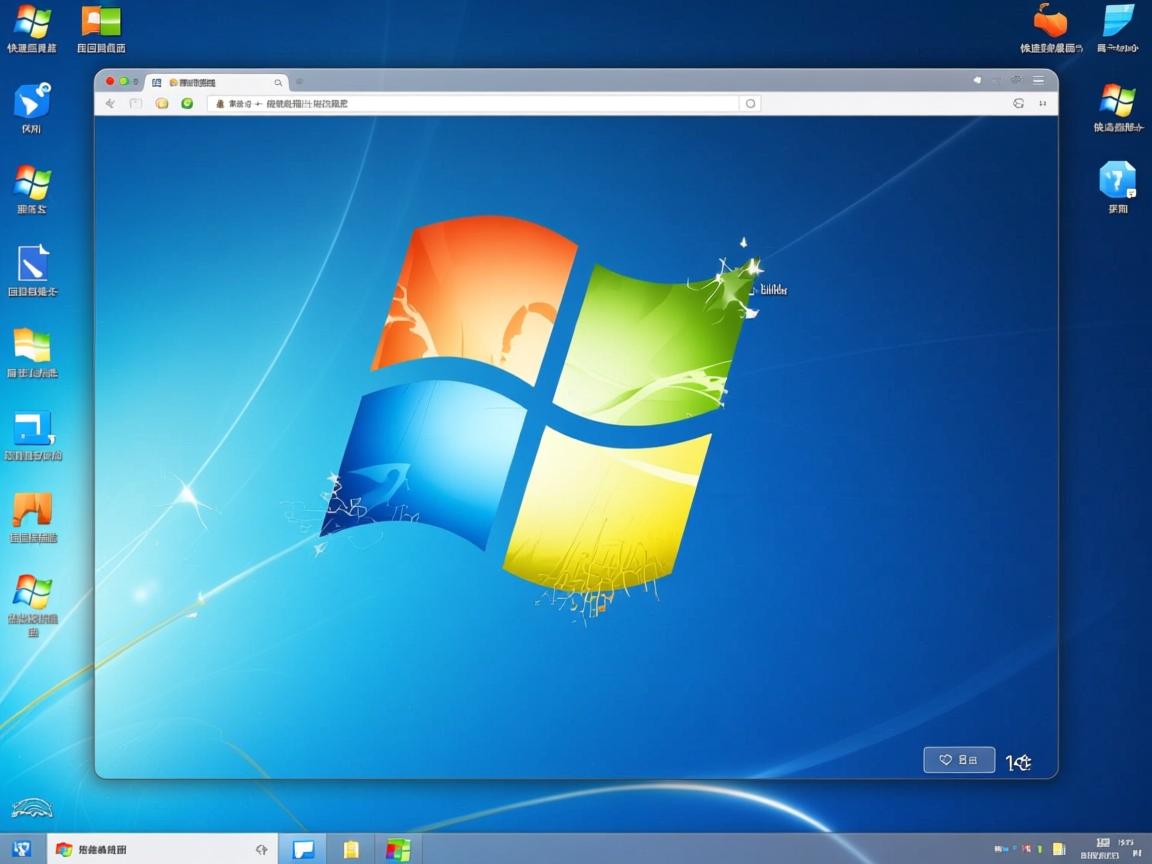Click the green browser logo in the address bar

click(187, 103)
